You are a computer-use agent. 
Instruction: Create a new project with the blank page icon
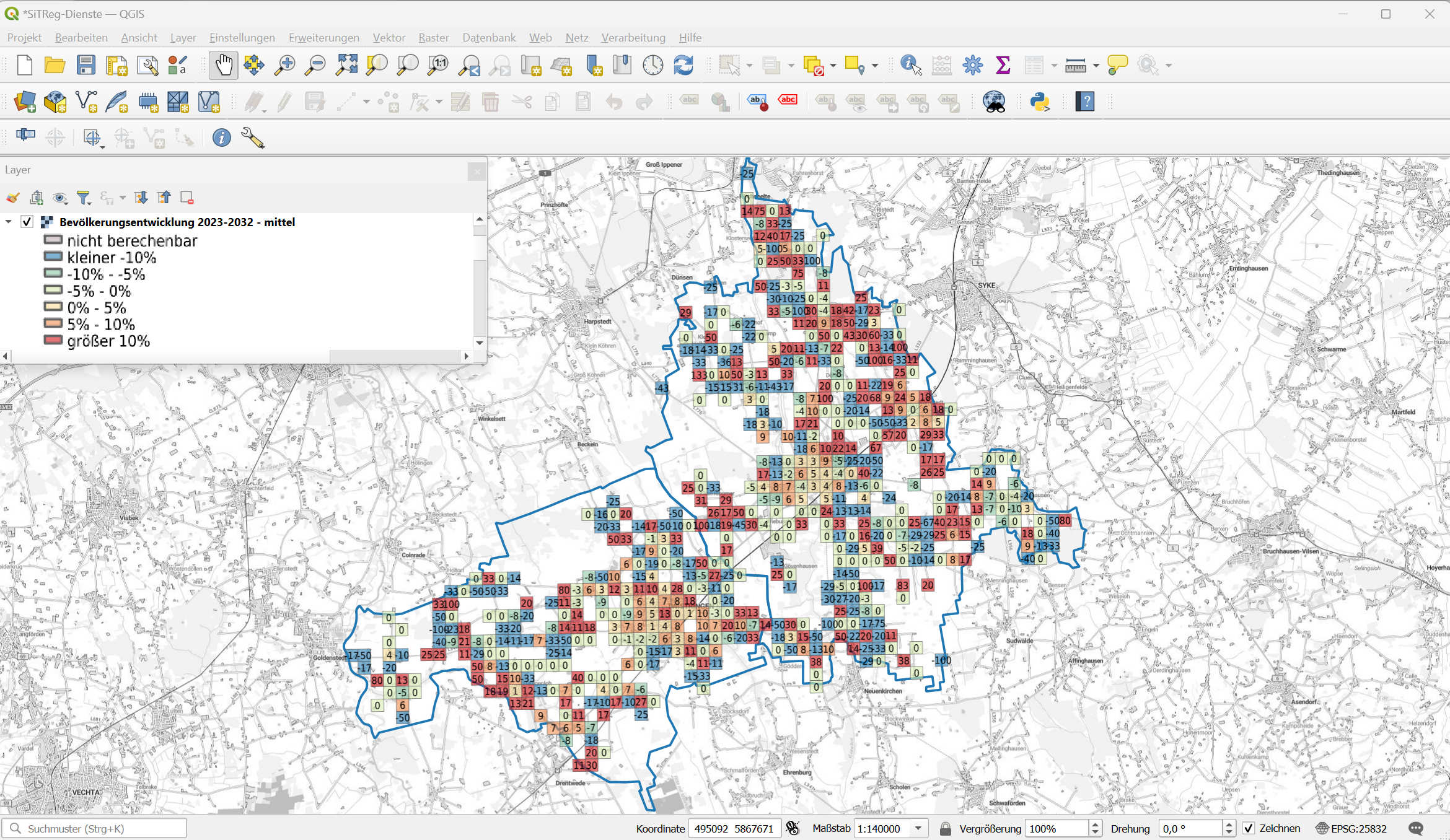point(25,65)
